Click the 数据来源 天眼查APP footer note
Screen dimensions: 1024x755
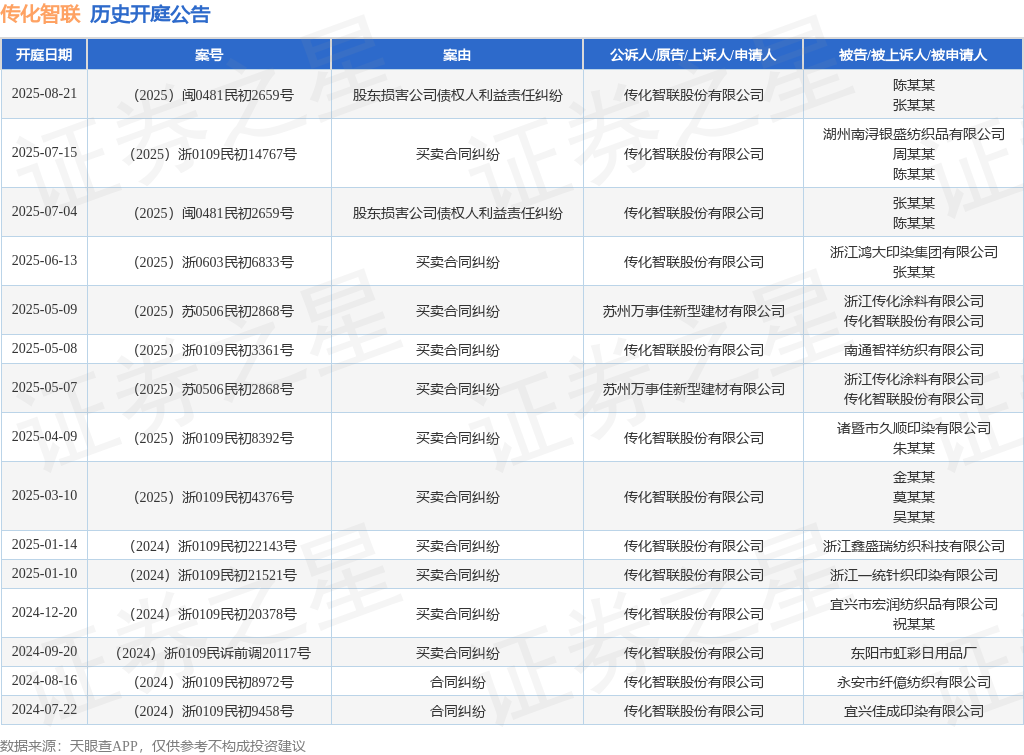click(153, 746)
